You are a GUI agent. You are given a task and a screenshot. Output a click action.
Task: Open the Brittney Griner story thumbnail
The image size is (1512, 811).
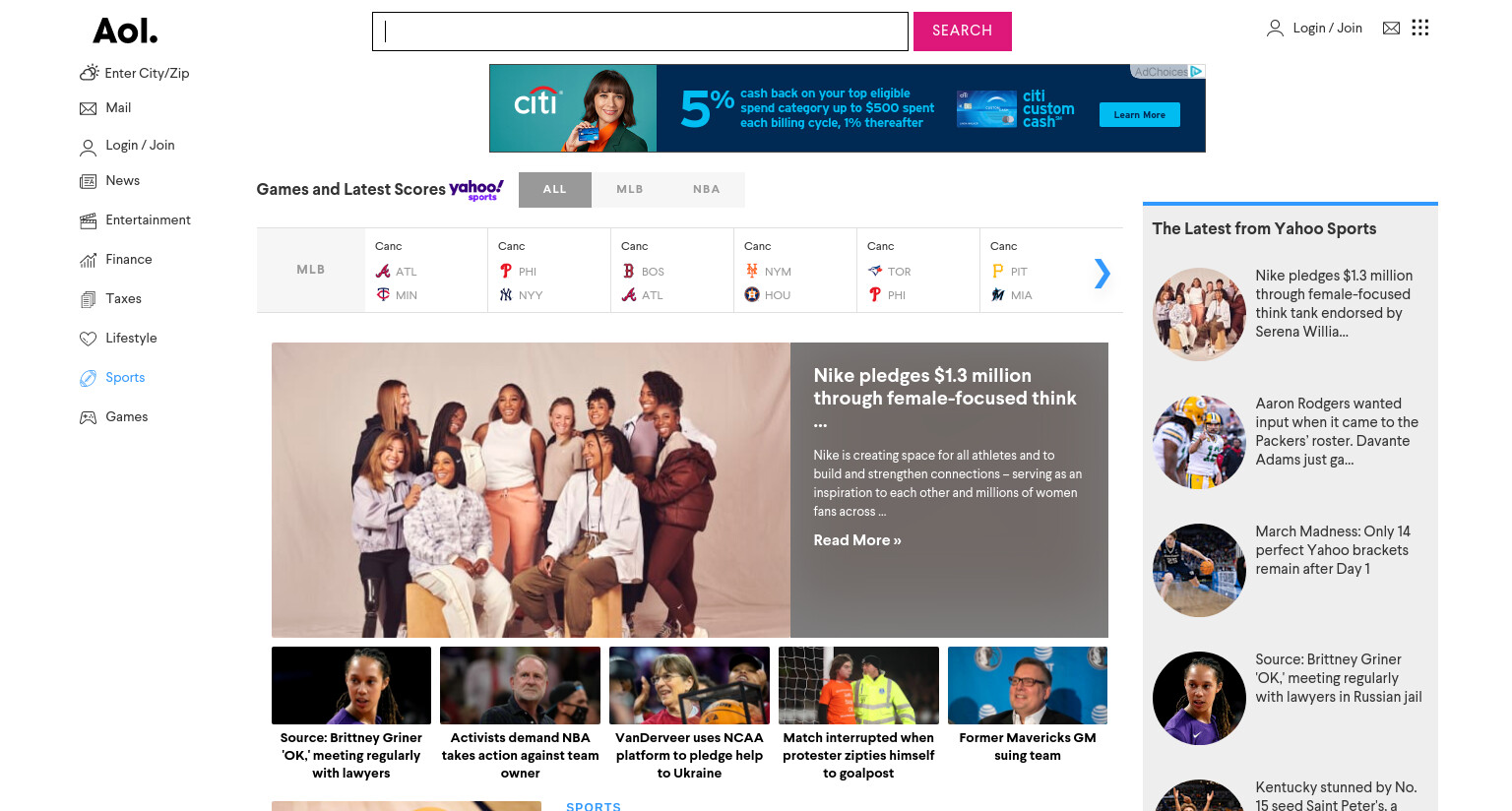coord(351,686)
